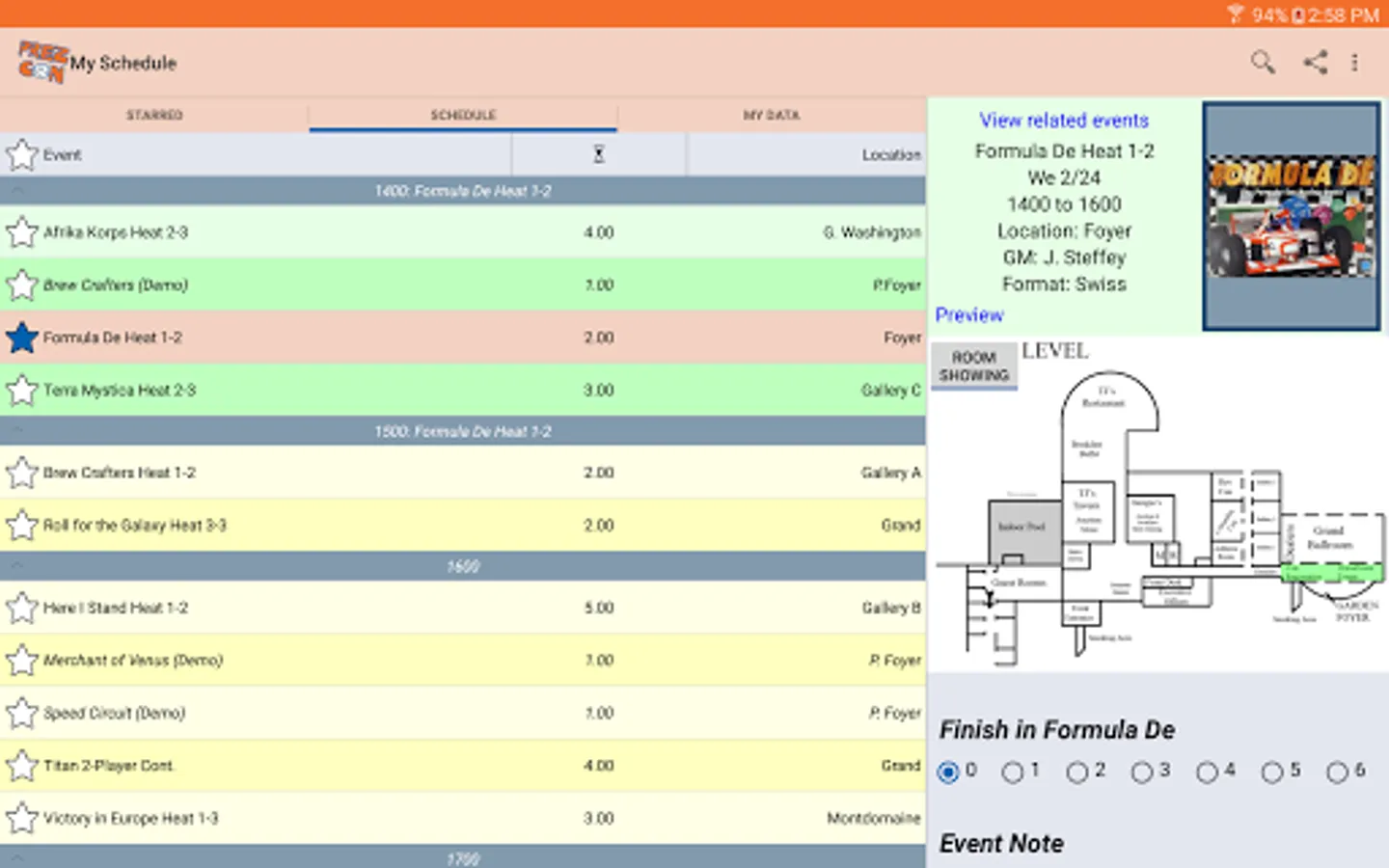Viewport: 1389px width, 868px height.
Task: Star Titan 2-Player Cont.
Action: tap(21, 766)
